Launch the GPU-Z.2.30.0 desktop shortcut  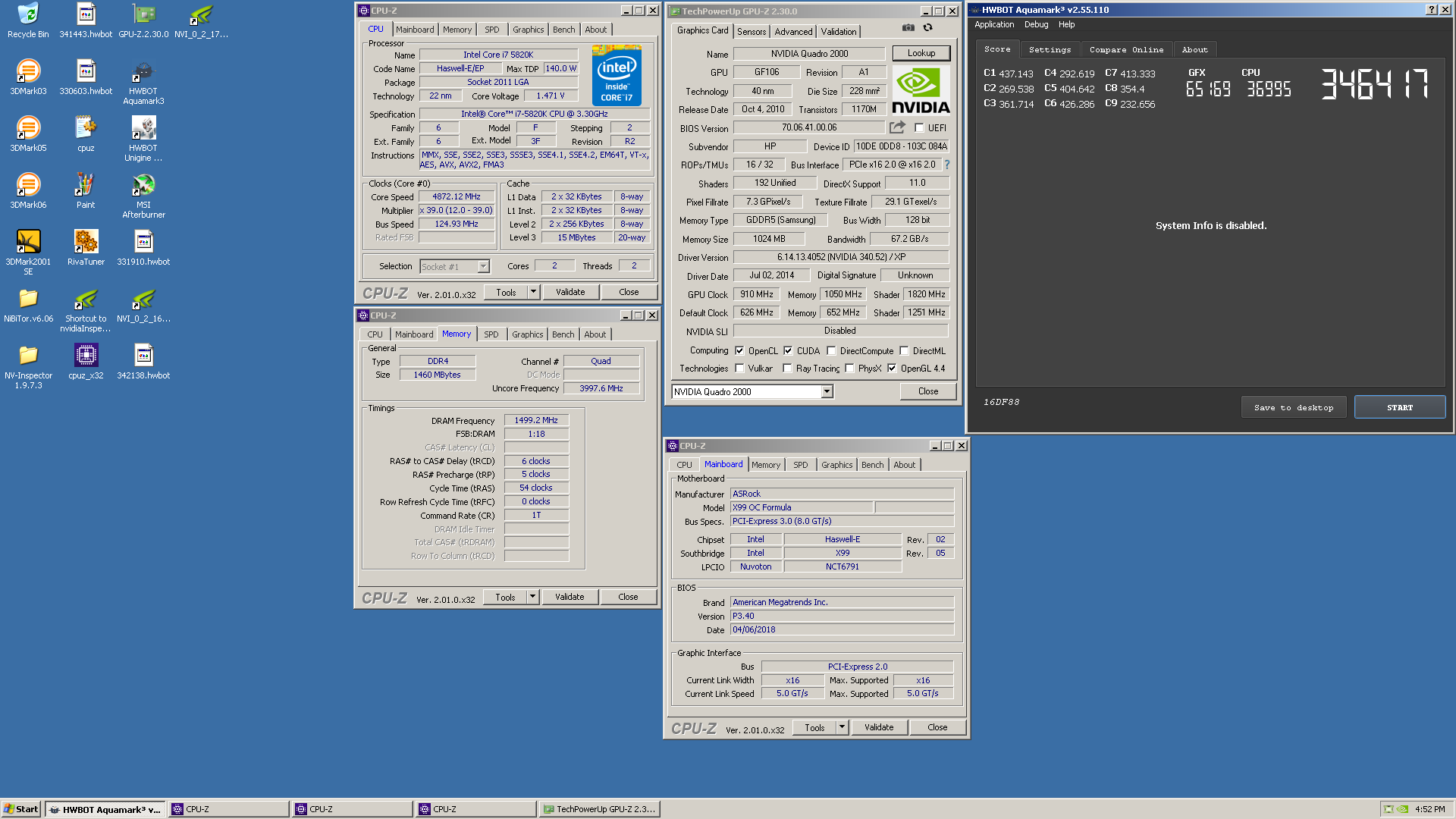143,20
